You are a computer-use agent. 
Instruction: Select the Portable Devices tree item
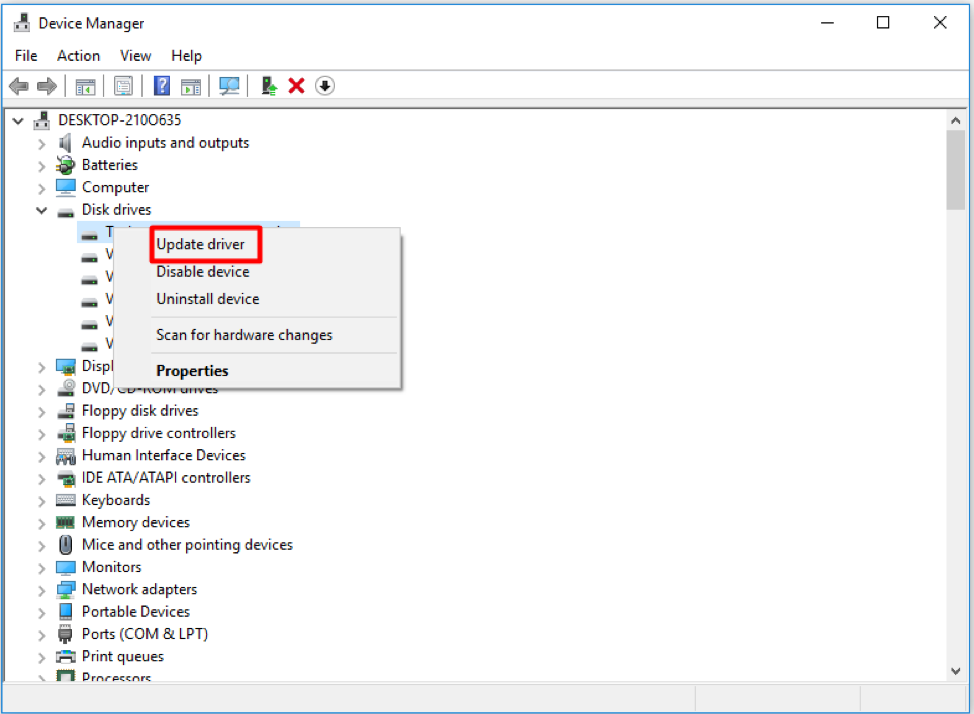coord(136,612)
